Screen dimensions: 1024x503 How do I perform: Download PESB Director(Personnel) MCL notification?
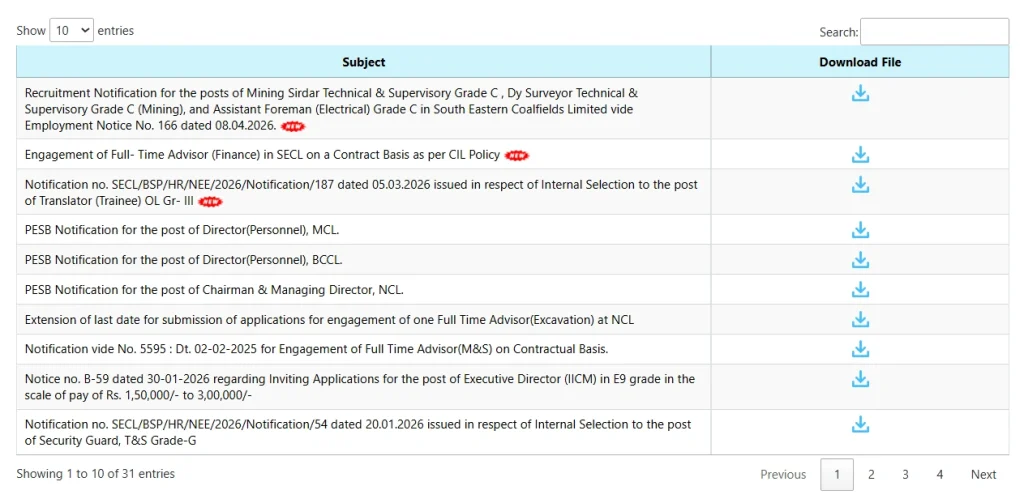pos(860,230)
